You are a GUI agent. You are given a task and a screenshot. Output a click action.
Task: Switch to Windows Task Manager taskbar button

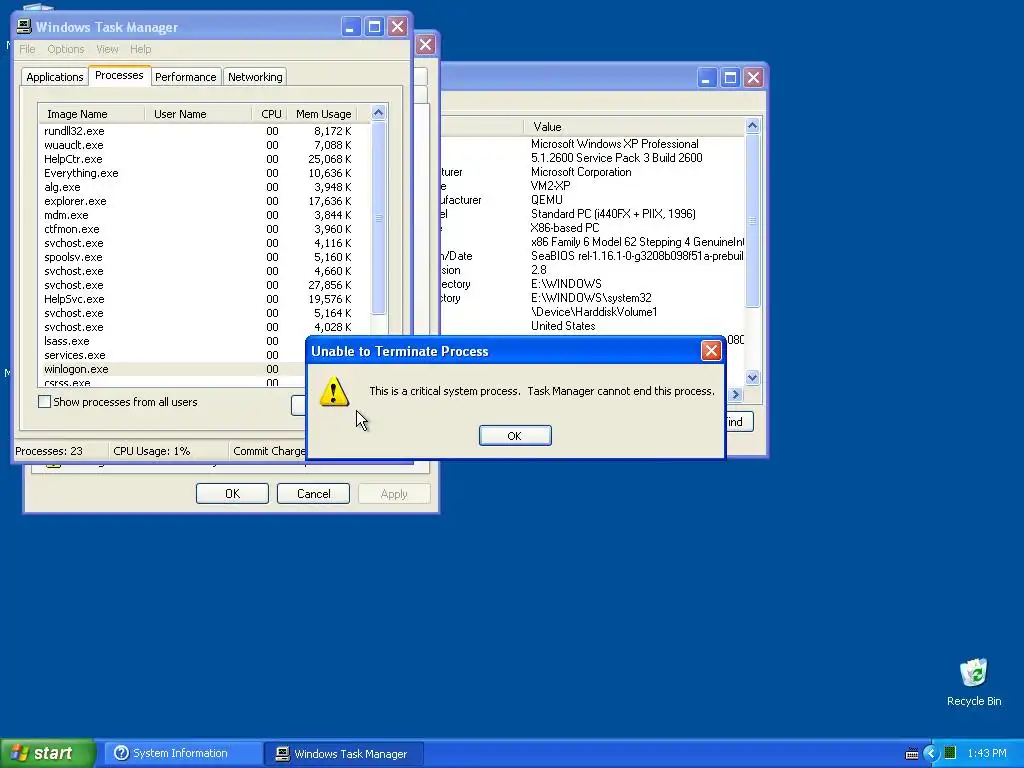coord(344,754)
